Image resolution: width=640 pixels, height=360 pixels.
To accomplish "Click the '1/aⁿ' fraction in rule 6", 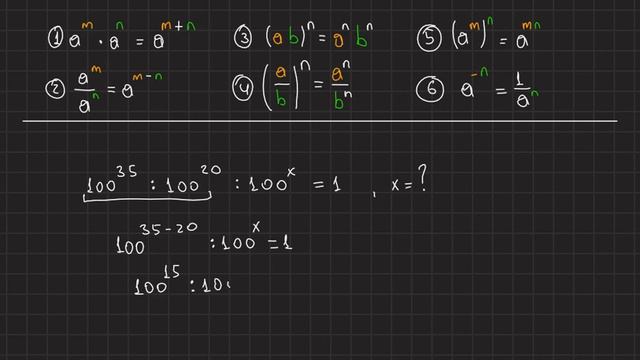I will click(526, 91).
